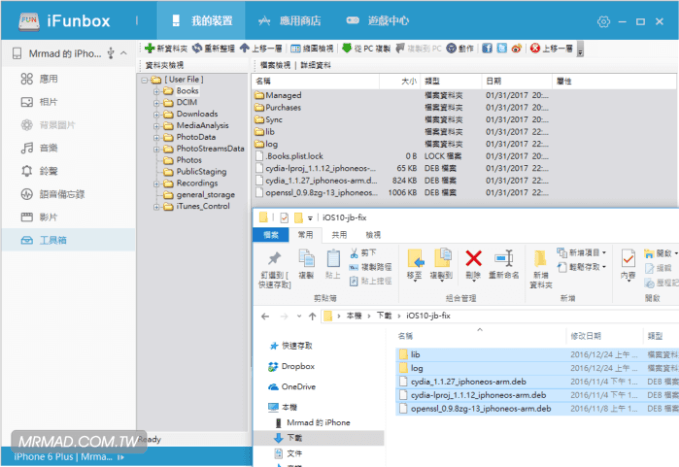Click Explorer back arrow button
Screen dimensions: 679x467
pos(265,316)
